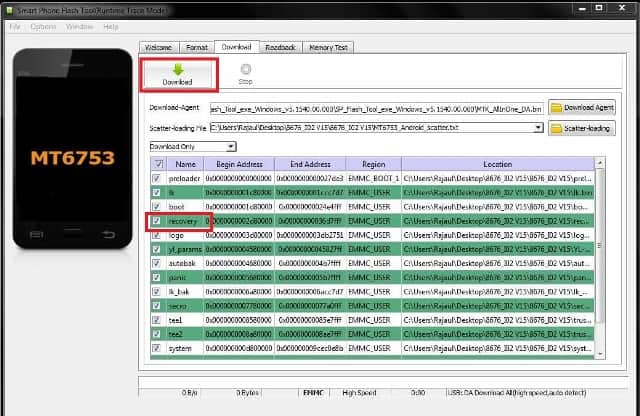Click the partition table scrollbar thumb
This screenshot has height=416, width=640.
600,245
